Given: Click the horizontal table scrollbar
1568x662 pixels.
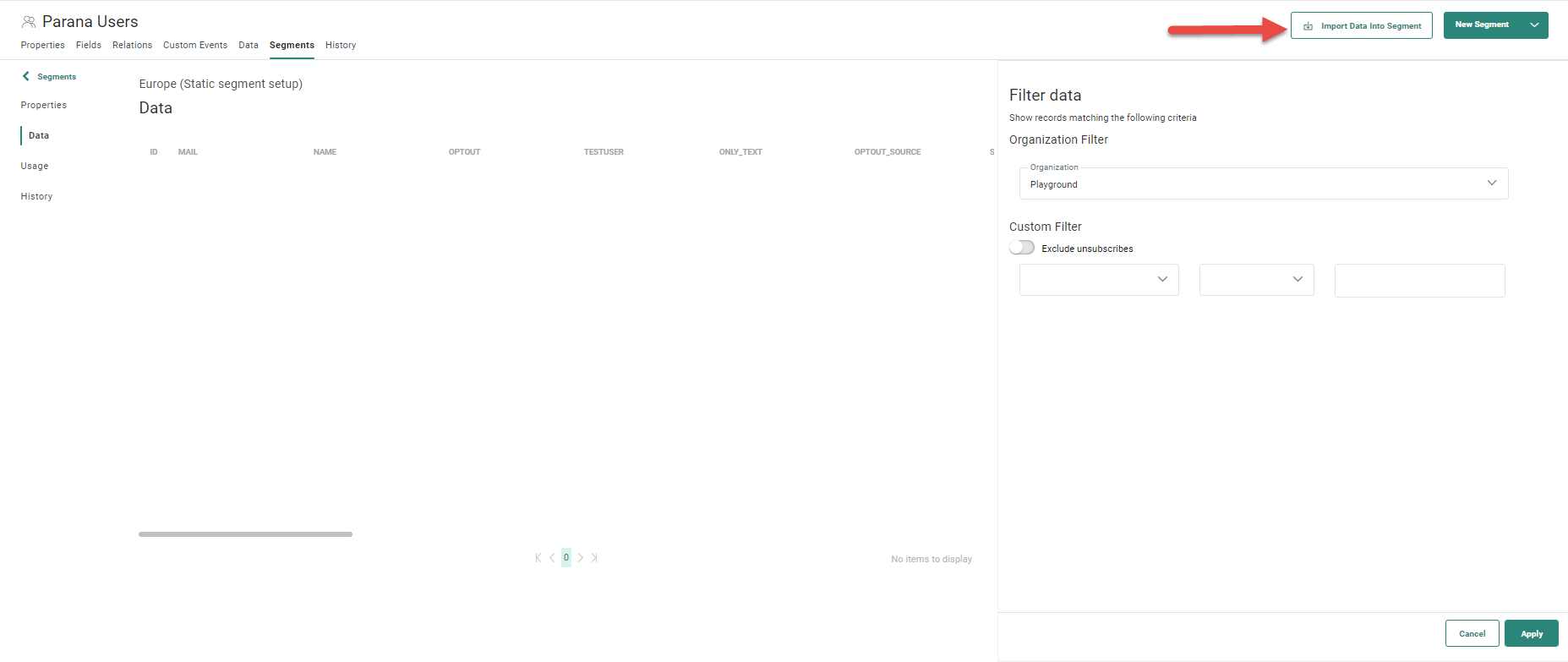Looking at the screenshot, I should point(245,534).
